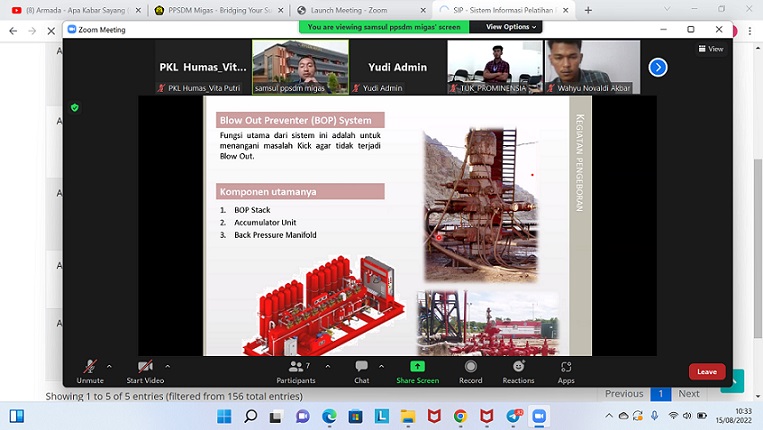763x430 pixels.
Task: Select samsul ppsdm migas video thumbnail
Action: coord(300,66)
